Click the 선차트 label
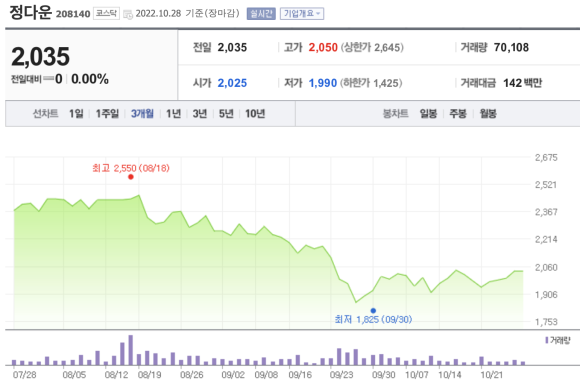Image resolution: width=580 pixels, height=392 pixels. click(x=45, y=114)
